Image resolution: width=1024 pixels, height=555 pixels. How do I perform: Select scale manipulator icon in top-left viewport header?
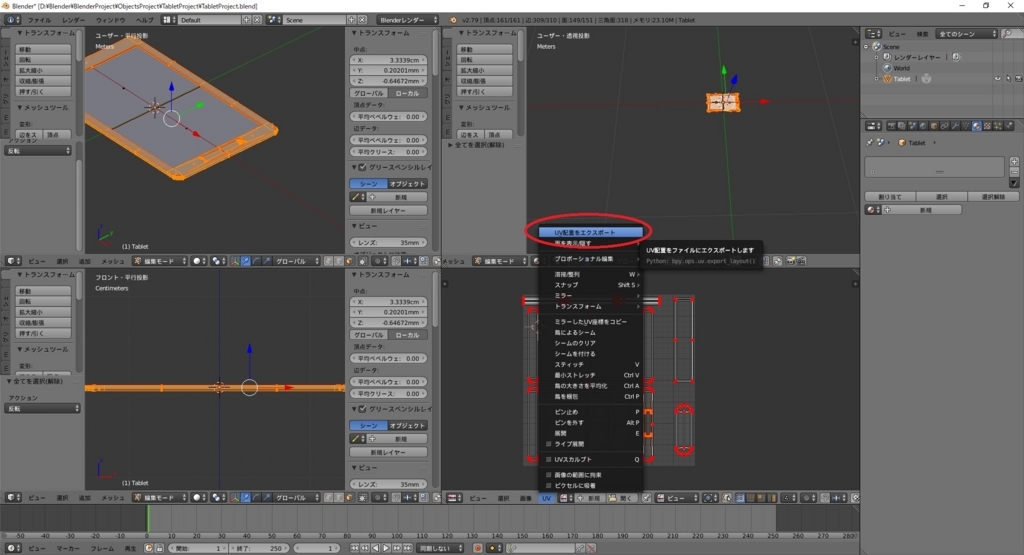point(266,261)
